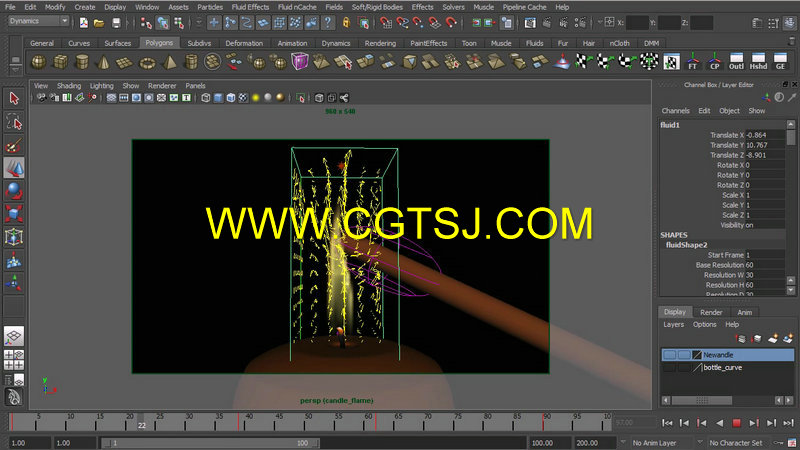Screen dimensions: 800x450
Task: Open the viewport Shading menu
Action: [x=69, y=86]
